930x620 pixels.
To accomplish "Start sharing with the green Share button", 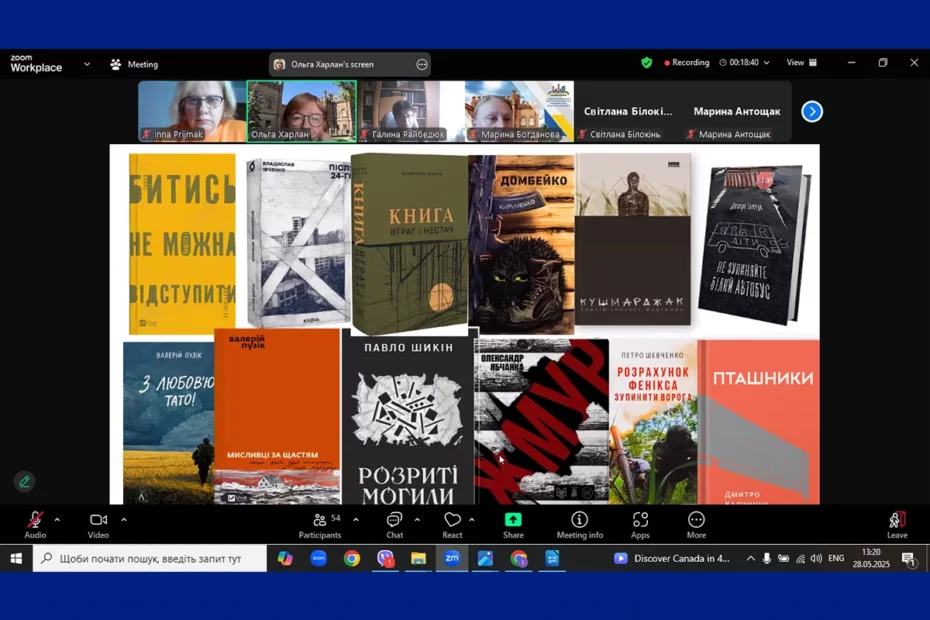I will [513, 525].
